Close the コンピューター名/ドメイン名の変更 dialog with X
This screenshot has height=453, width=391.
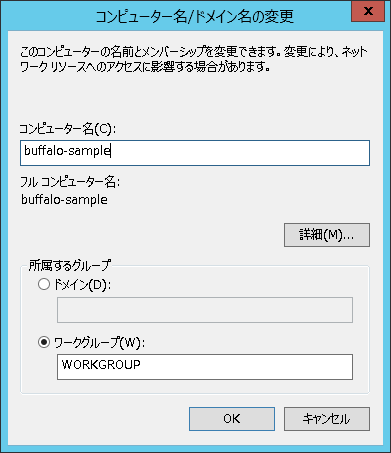pyautogui.click(x=368, y=11)
